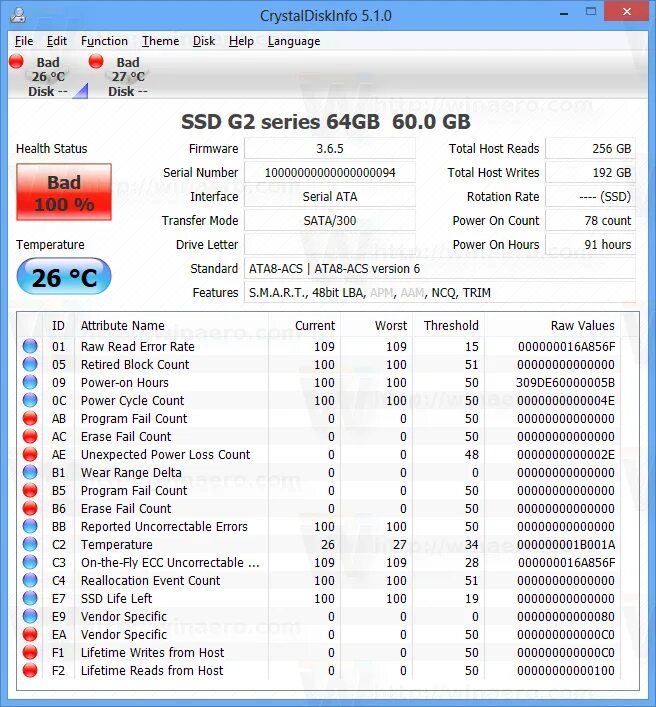Viewport: 656px width, 707px height.
Task: Click the red status icon for AC Erase Fail Count
Action: point(30,436)
